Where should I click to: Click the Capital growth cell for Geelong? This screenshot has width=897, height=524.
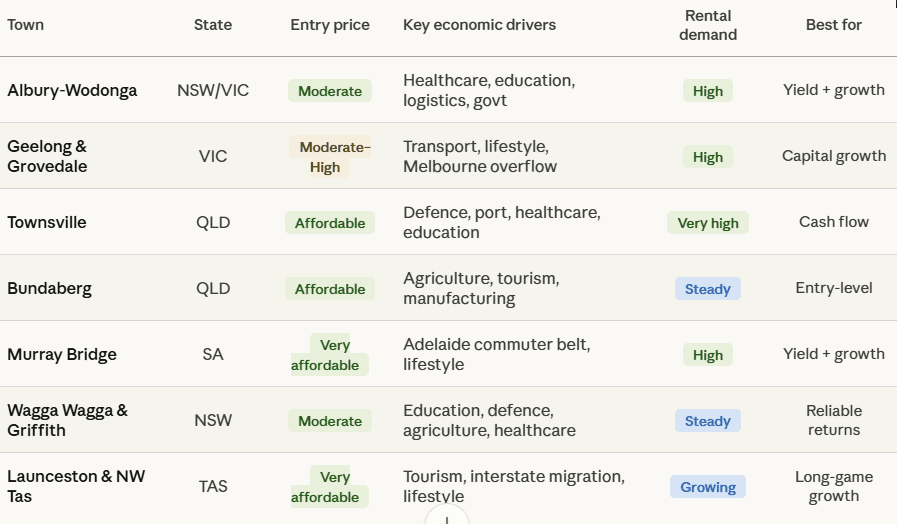click(x=833, y=156)
